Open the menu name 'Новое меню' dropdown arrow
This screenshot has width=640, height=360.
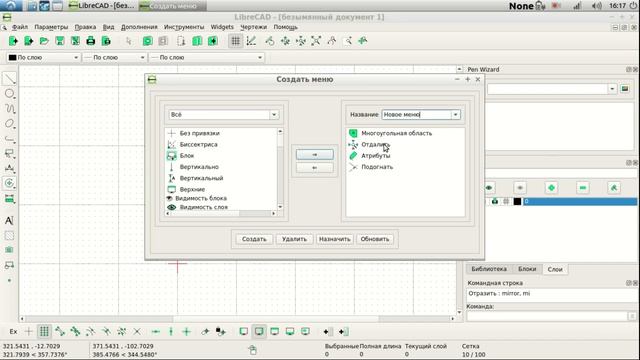pos(456,115)
